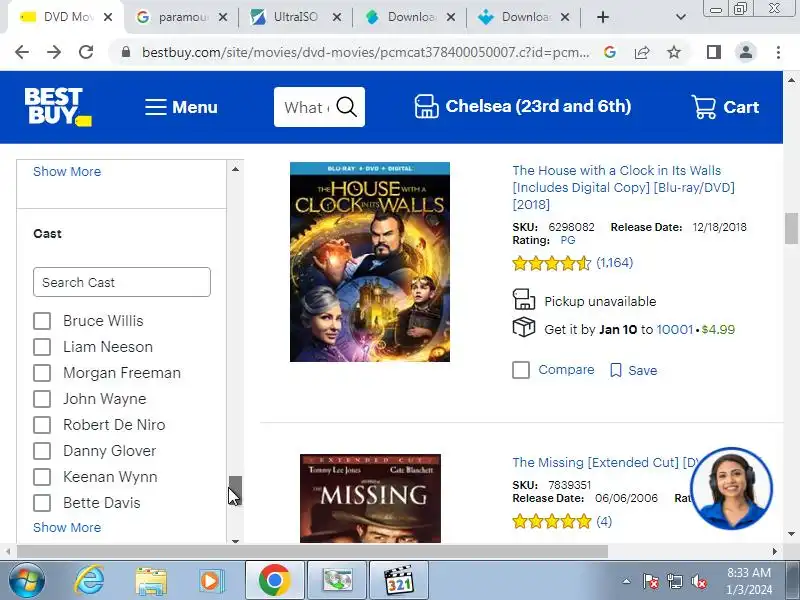The image size is (800, 600).
Task: Check the John Wayne filter
Action: [x=42, y=399]
